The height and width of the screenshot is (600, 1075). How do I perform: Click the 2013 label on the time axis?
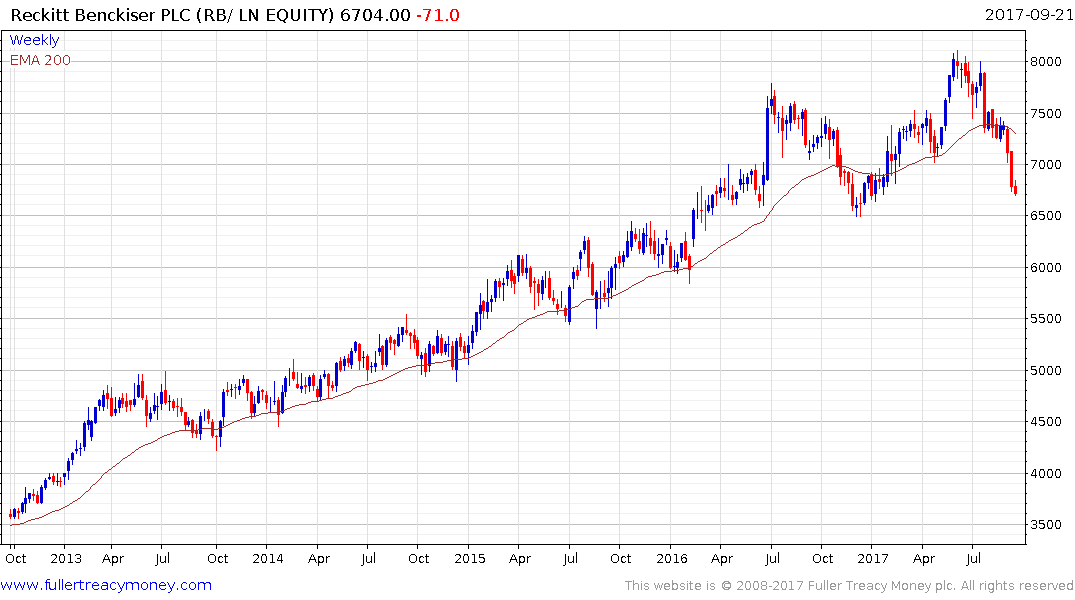[66, 558]
